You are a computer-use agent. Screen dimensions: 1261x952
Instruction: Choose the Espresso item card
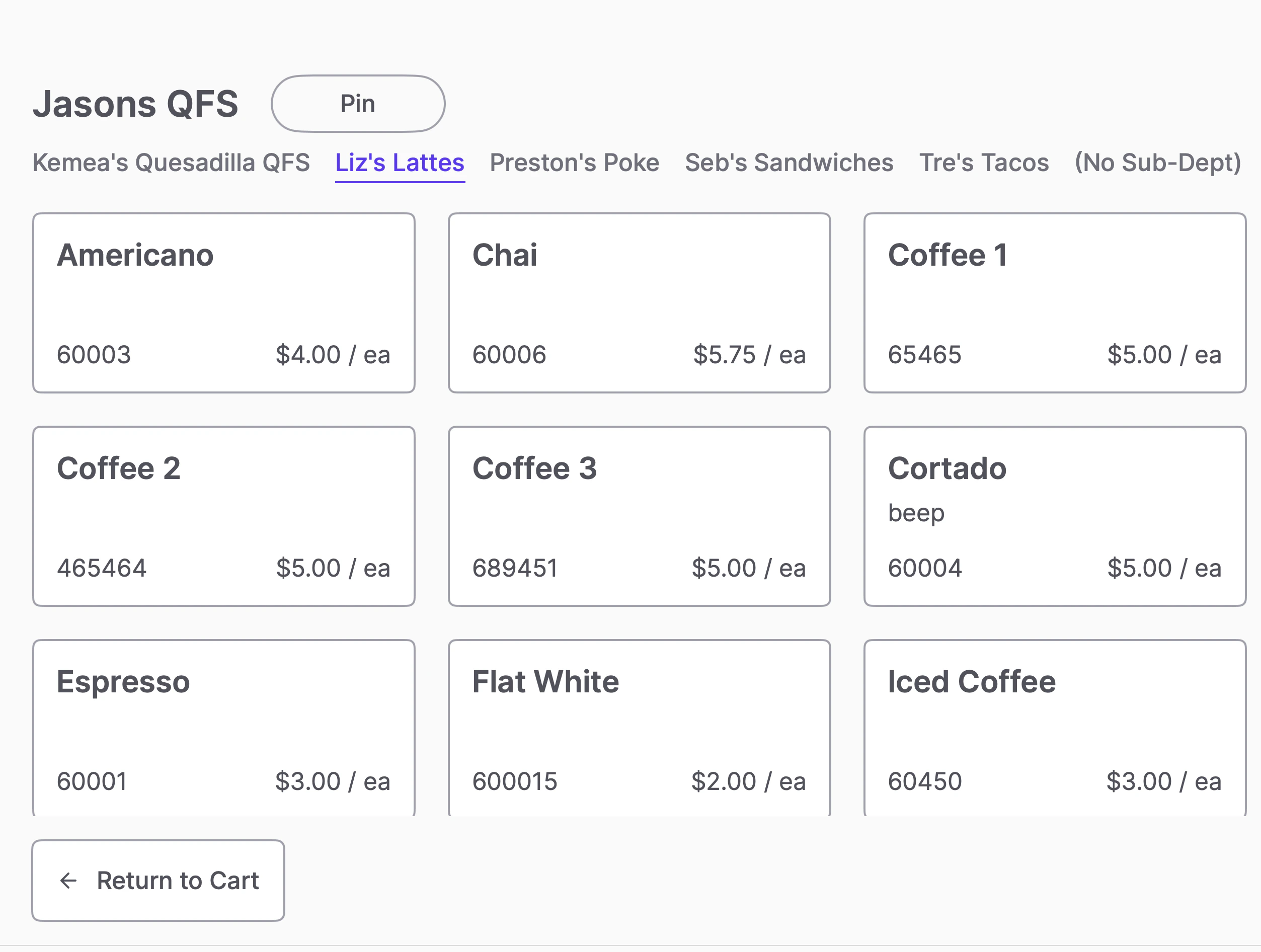(223, 728)
